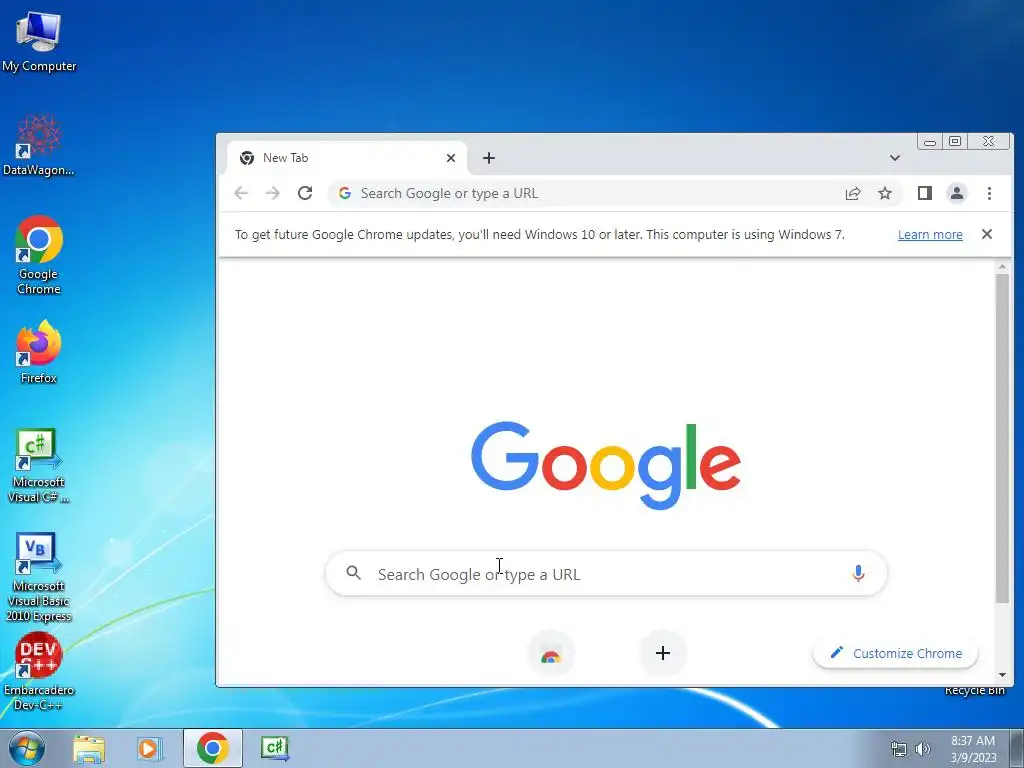Select Microsoft Visual C# desktop shortcut
This screenshot has width=1024, height=768.
(39, 466)
